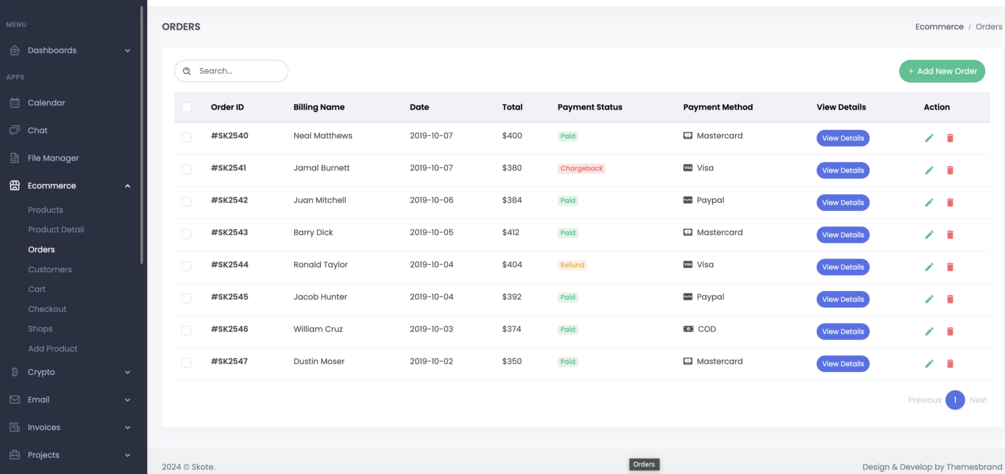The height and width of the screenshot is (474, 1005).
Task: Edit order #SK2542 pencil icon
Action: click(929, 202)
